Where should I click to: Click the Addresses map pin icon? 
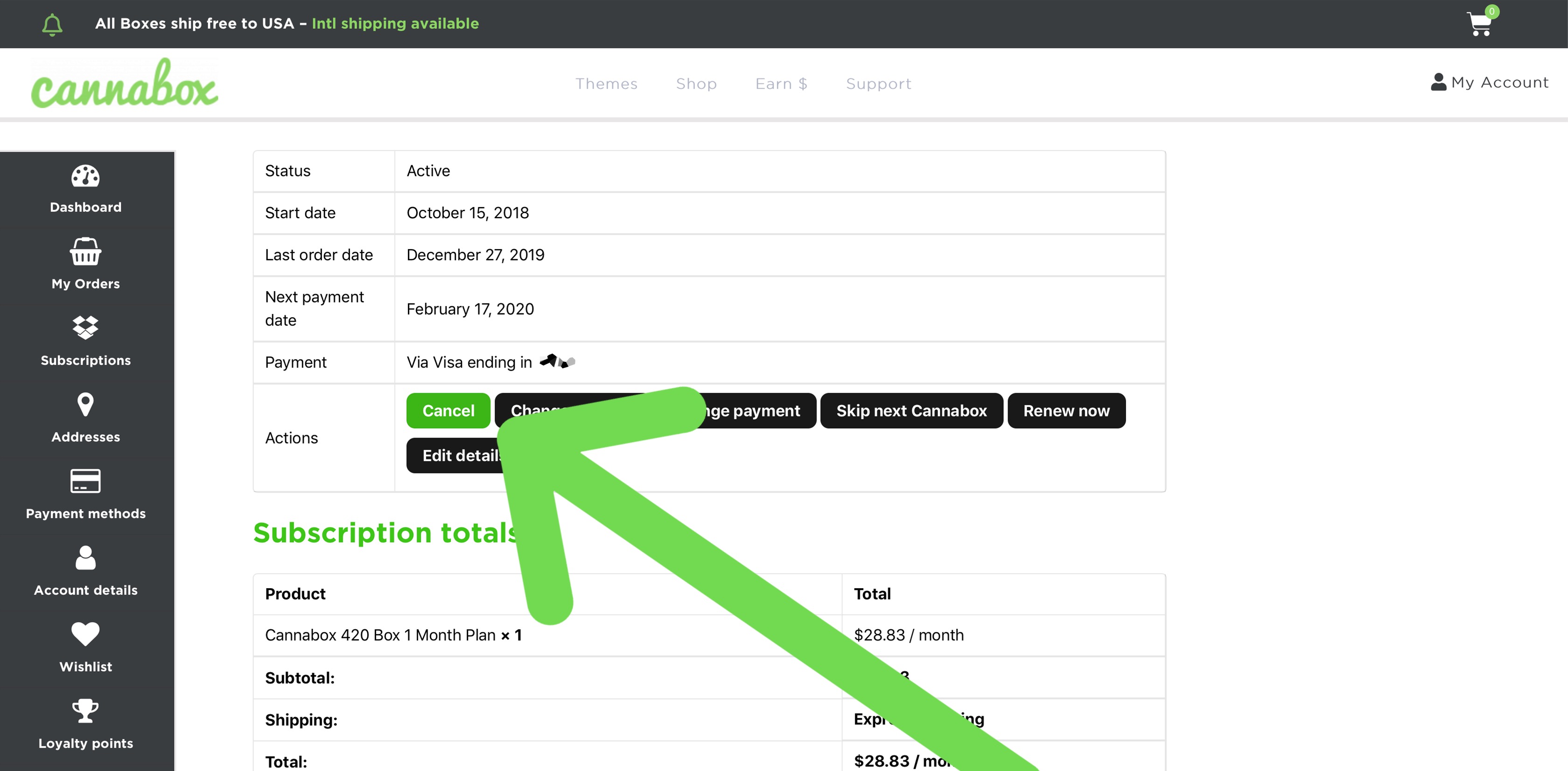pyautogui.click(x=85, y=404)
